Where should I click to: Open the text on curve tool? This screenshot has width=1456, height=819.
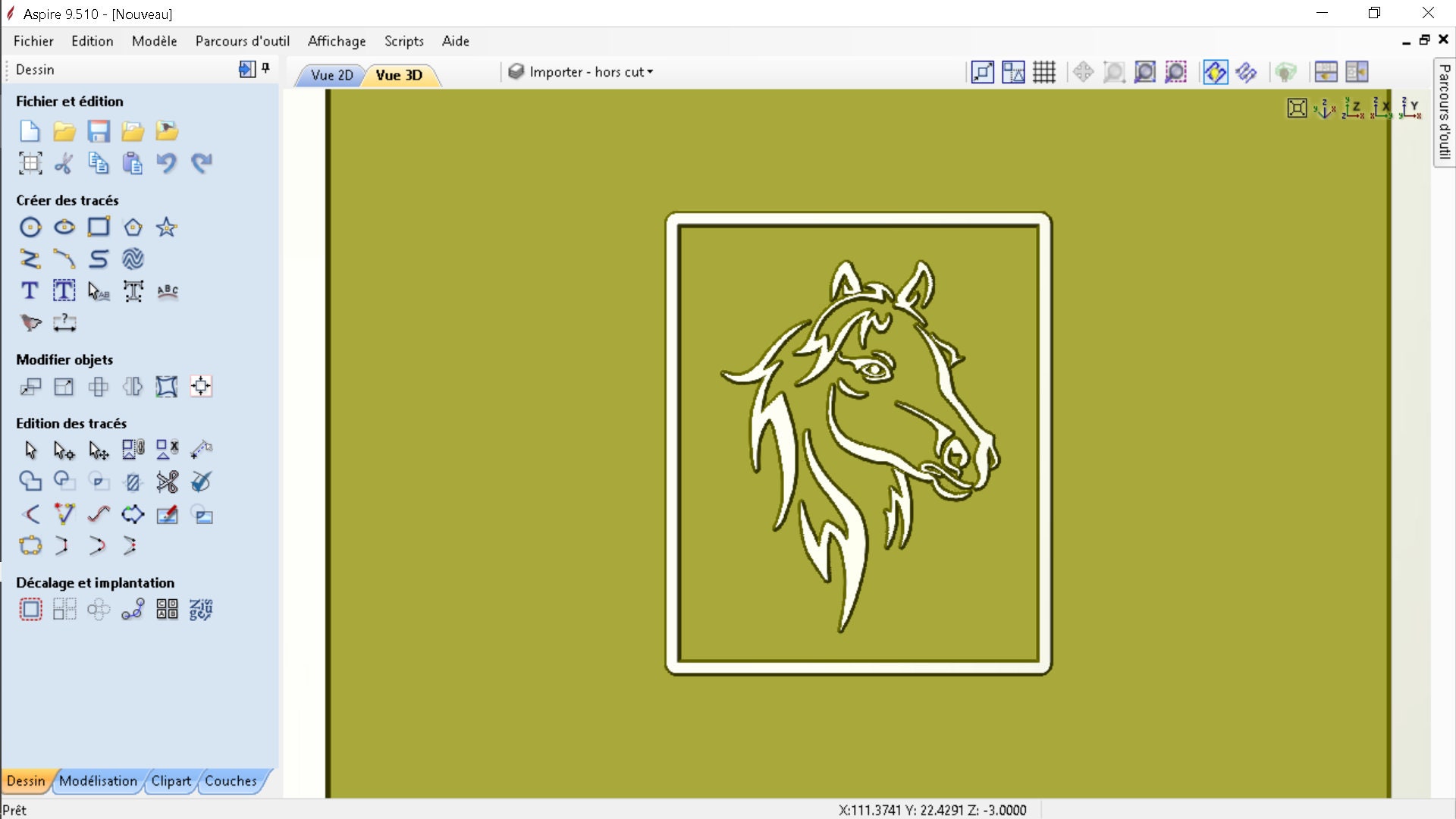tap(167, 290)
